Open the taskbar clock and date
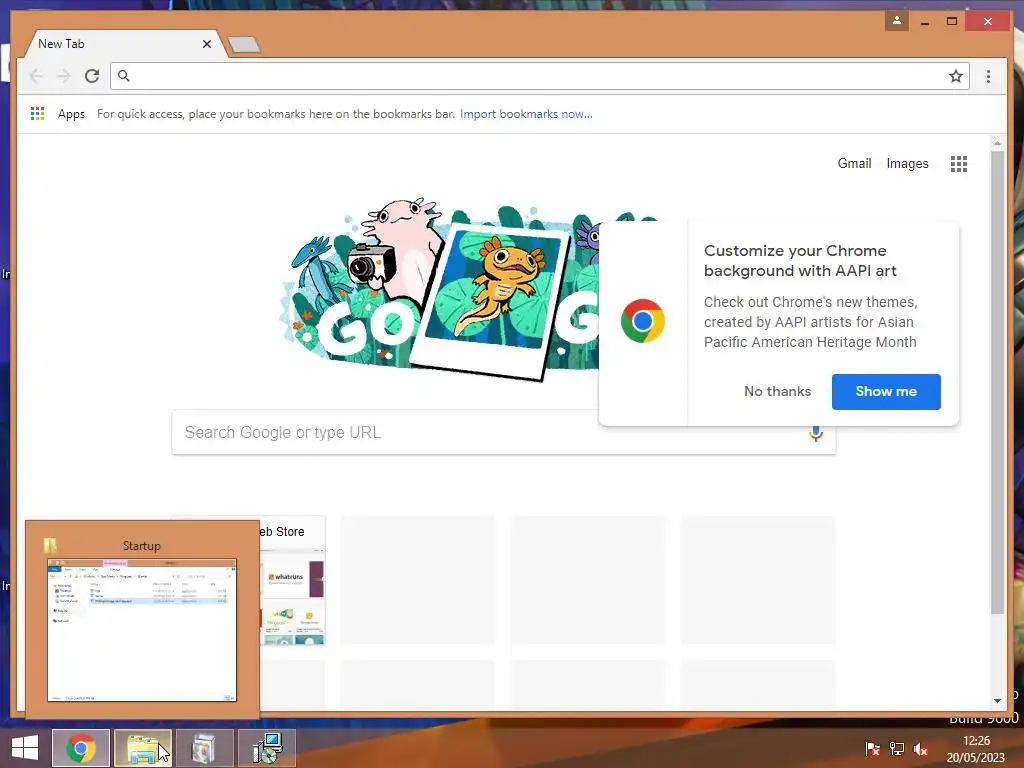Image resolution: width=1024 pixels, height=768 pixels. 976,749
